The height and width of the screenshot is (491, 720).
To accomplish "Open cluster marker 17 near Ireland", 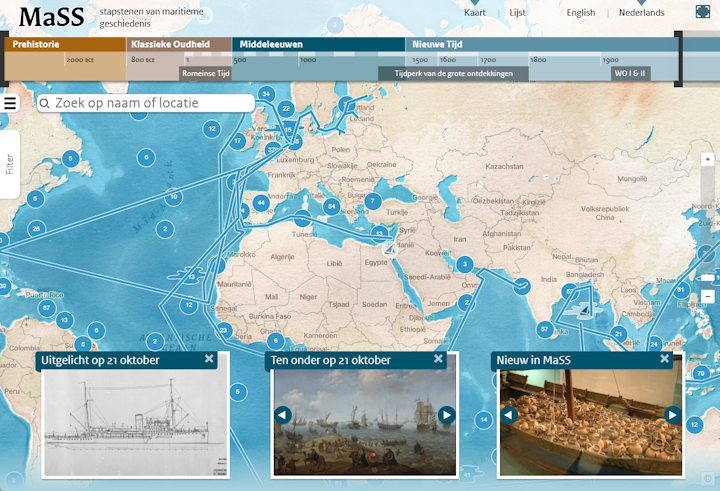I will click(238, 141).
